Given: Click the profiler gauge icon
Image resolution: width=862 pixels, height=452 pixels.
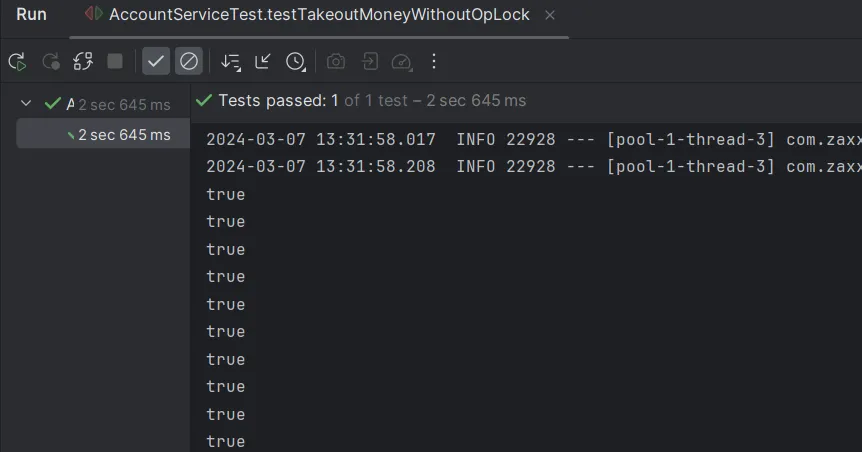Looking at the screenshot, I should click(x=402, y=62).
